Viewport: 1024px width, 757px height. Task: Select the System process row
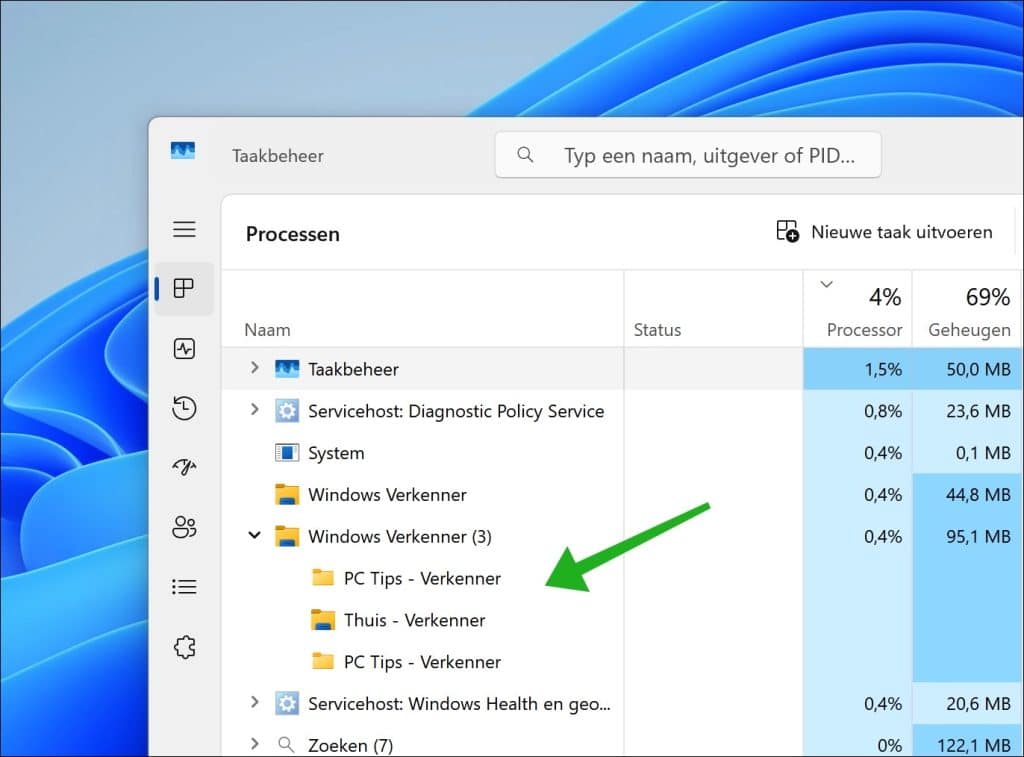622,453
